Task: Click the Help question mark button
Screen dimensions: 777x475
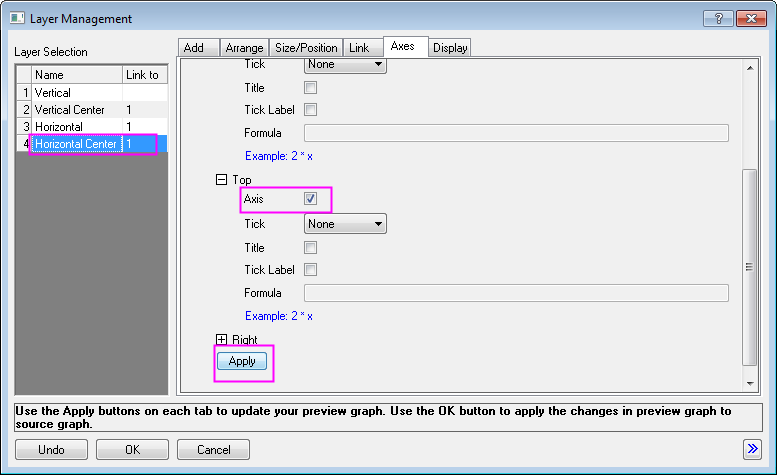Action: tap(718, 18)
